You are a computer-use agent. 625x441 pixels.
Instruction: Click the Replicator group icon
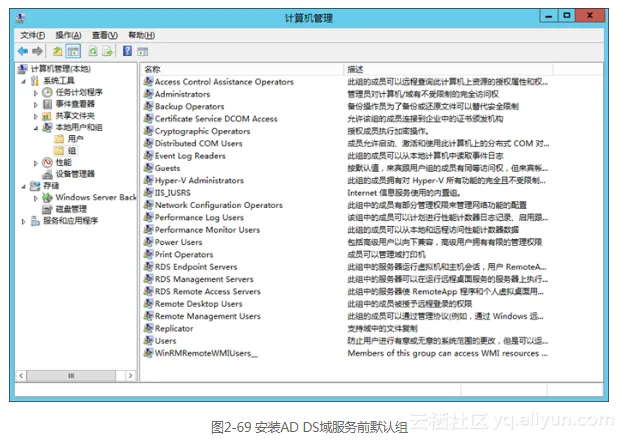[148, 328]
